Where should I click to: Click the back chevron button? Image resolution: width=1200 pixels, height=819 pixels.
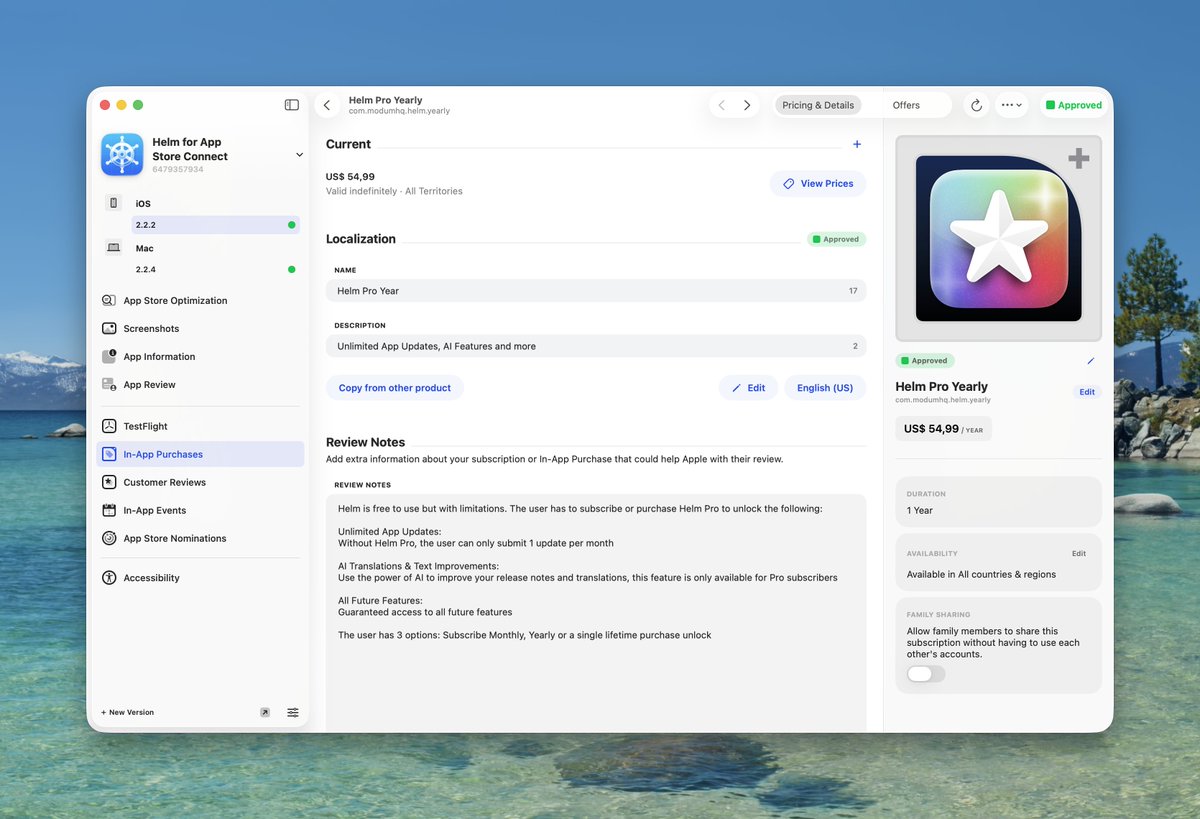pyautogui.click(x=327, y=105)
